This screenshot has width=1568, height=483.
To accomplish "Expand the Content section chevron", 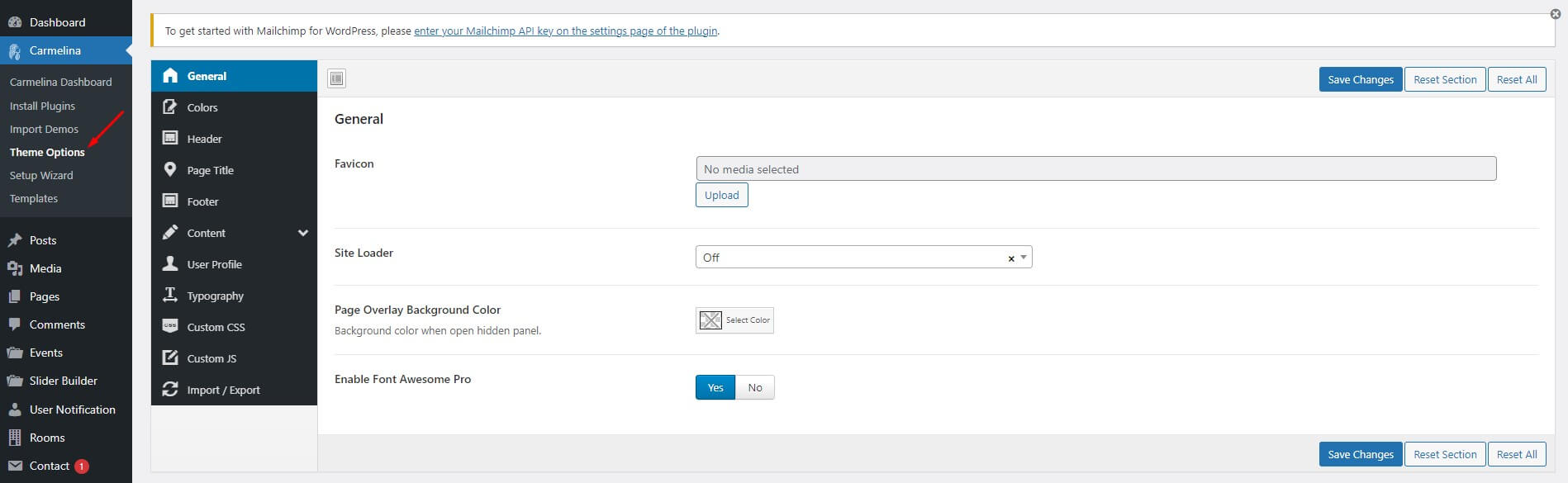I will (x=303, y=233).
